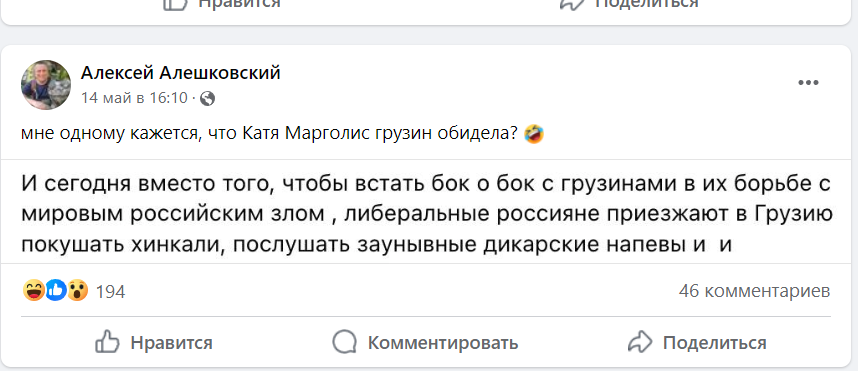
Task: Open the post timestamp 14 май в 16:10
Action: (x=134, y=98)
